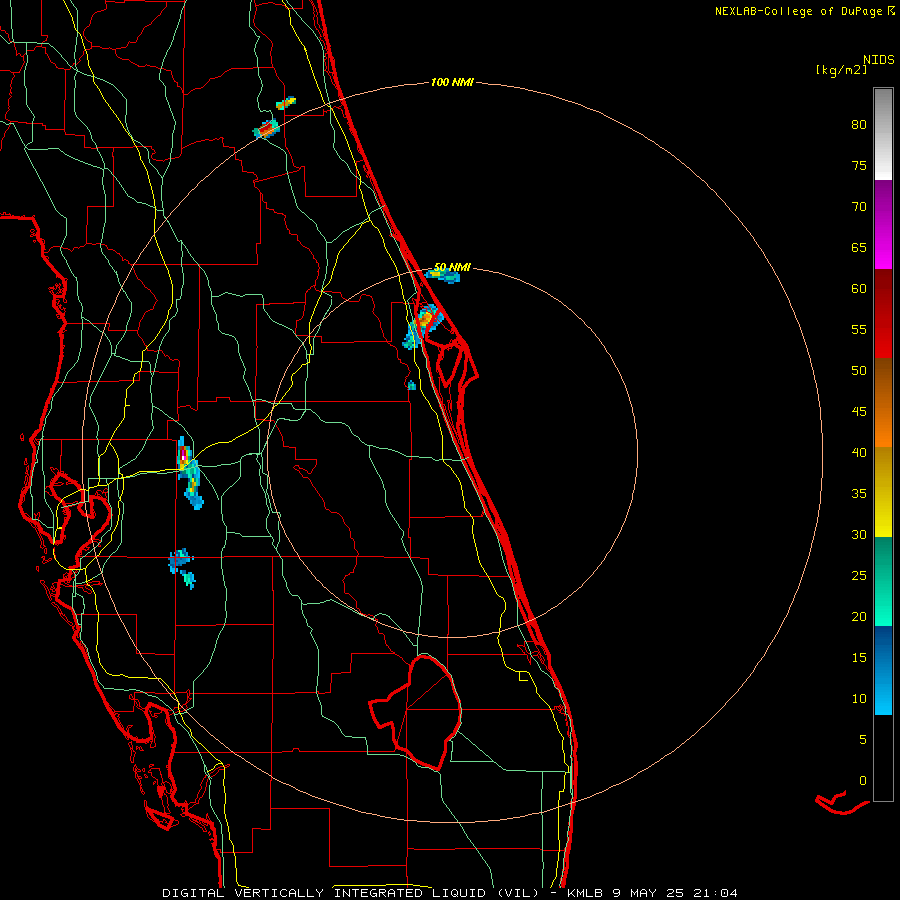The width and height of the screenshot is (900, 900).
Task: Click the NIDS label above the scale
Action: (x=879, y=60)
